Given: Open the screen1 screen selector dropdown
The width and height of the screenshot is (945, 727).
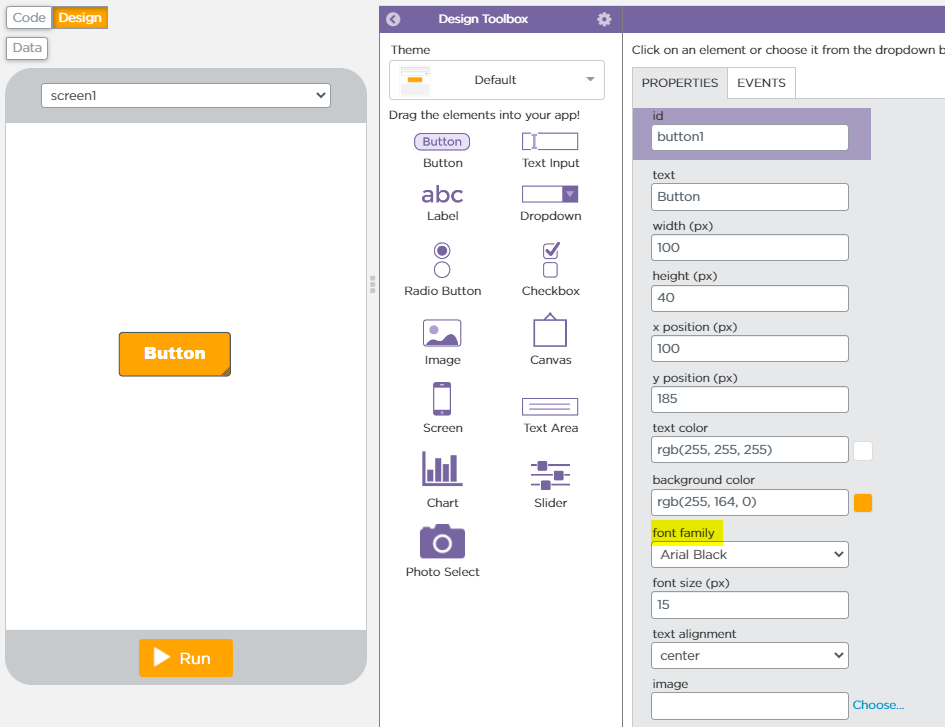Looking at the screenshot, I should (x=186, y=95).
